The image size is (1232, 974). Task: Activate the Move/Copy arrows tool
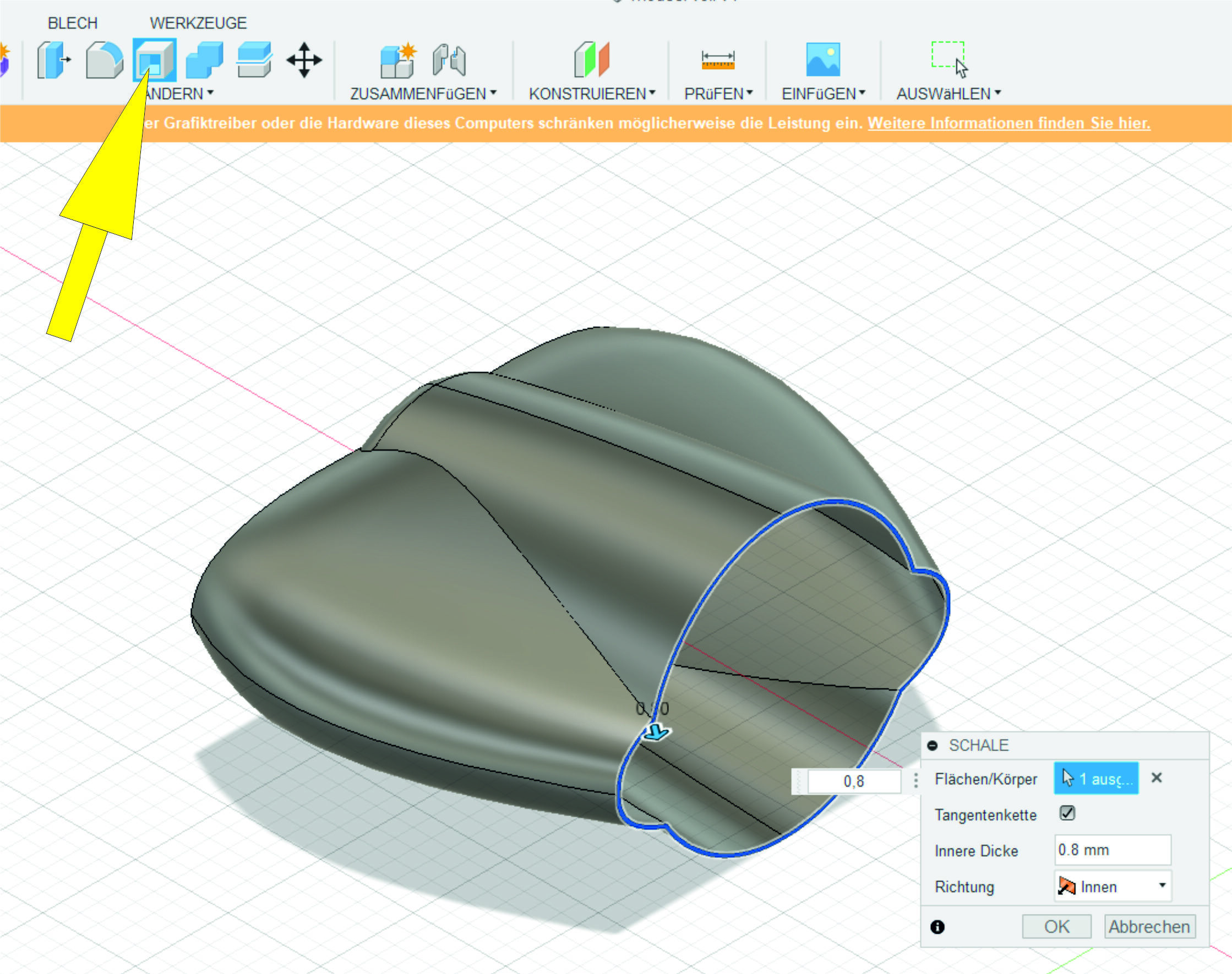(x=304, y=60)
